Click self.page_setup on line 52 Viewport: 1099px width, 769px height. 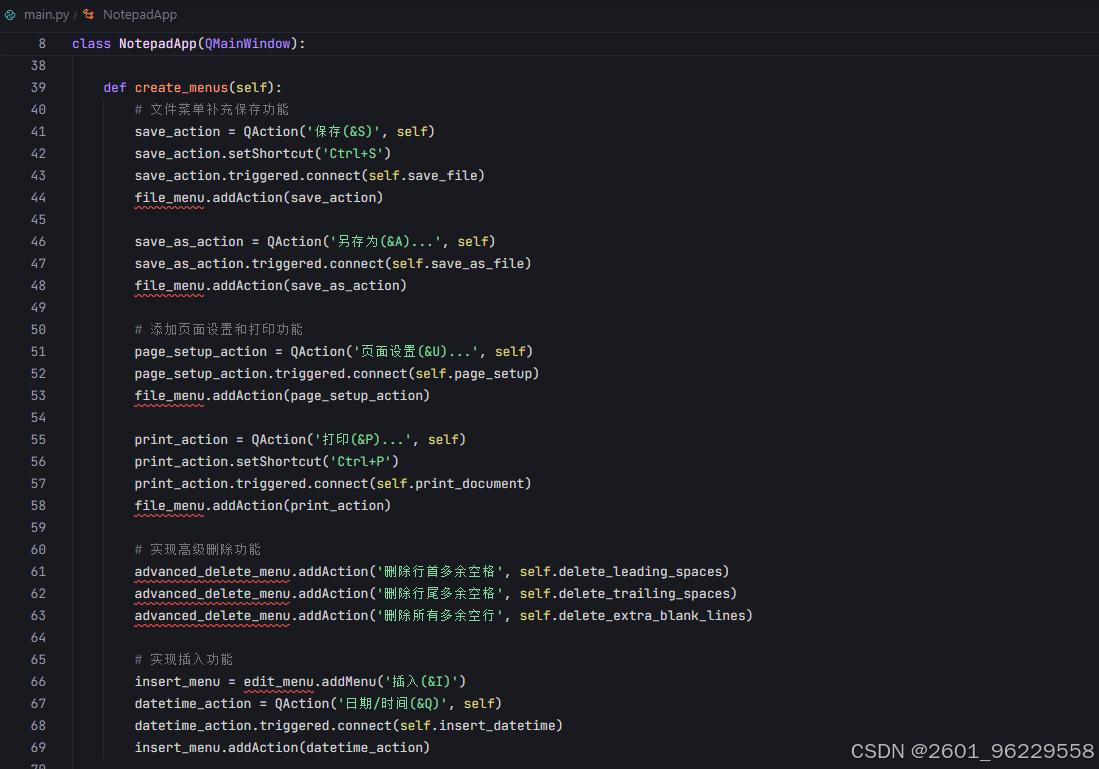(473, 374)
